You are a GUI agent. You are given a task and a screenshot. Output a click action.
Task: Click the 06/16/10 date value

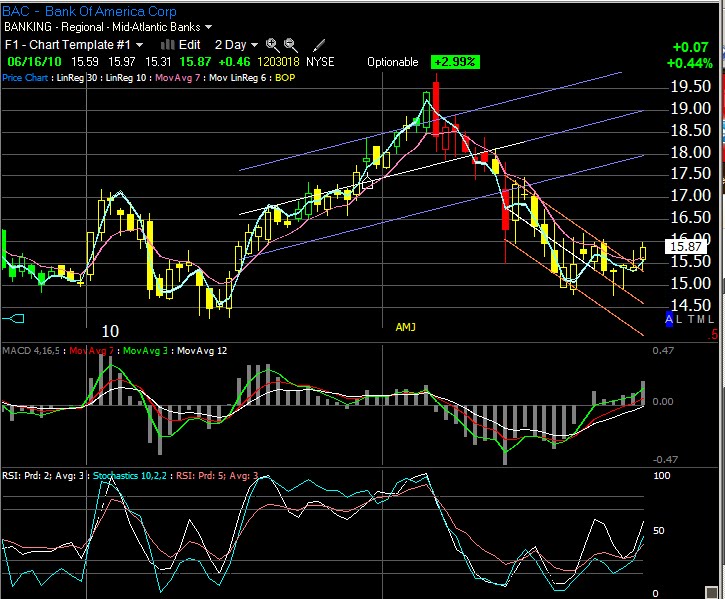pos(34,62)
